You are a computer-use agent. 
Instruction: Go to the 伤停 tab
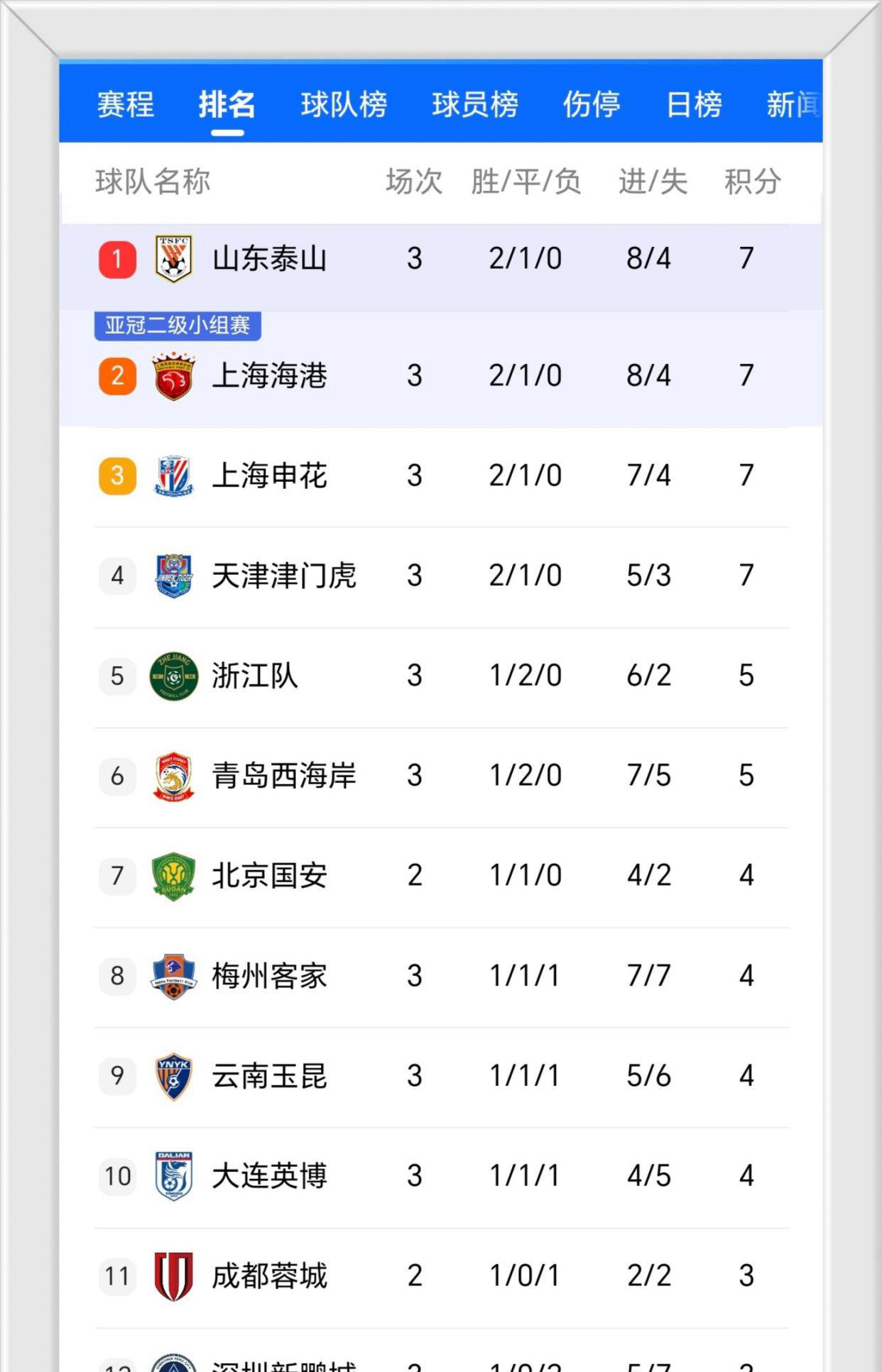click(592, 105)
